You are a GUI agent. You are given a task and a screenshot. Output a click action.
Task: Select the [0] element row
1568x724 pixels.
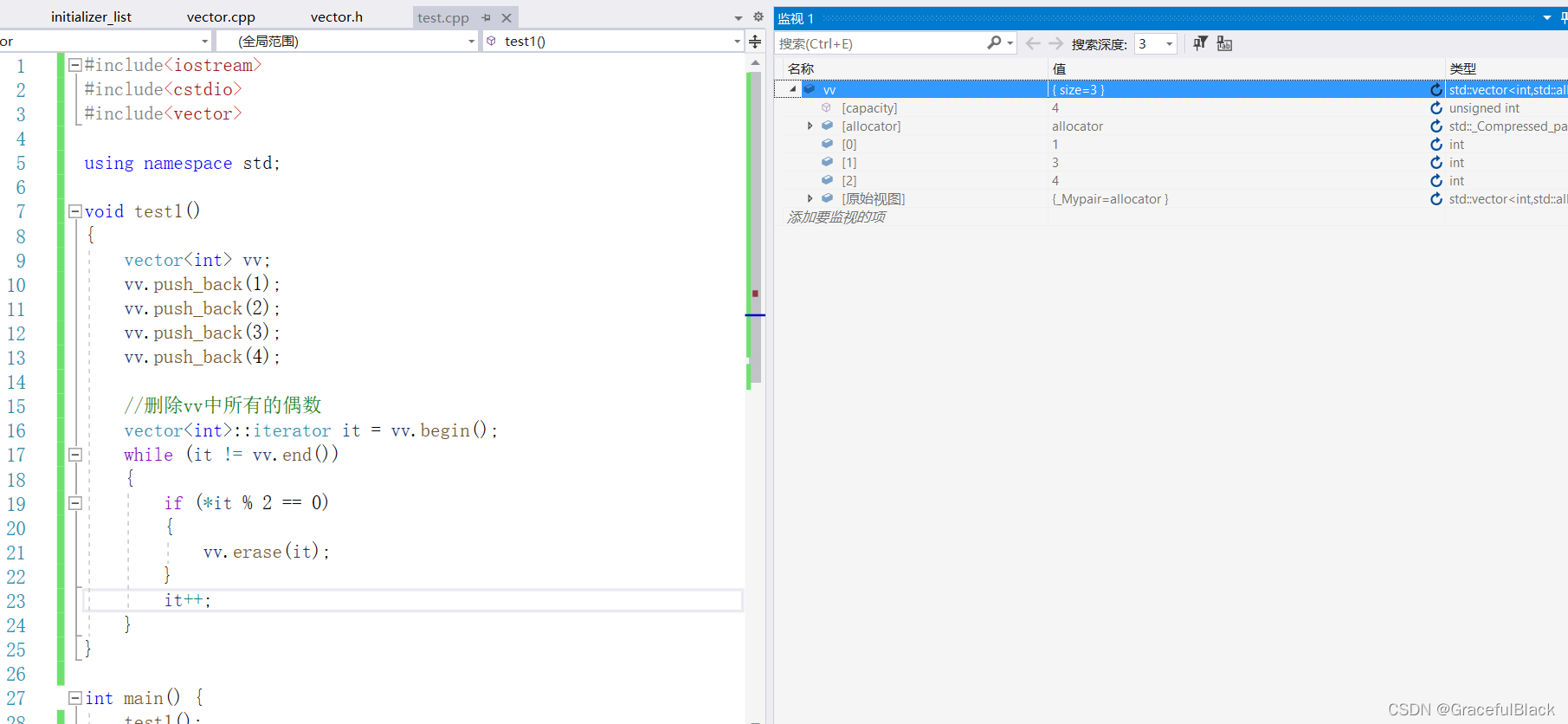(1171, 144)
